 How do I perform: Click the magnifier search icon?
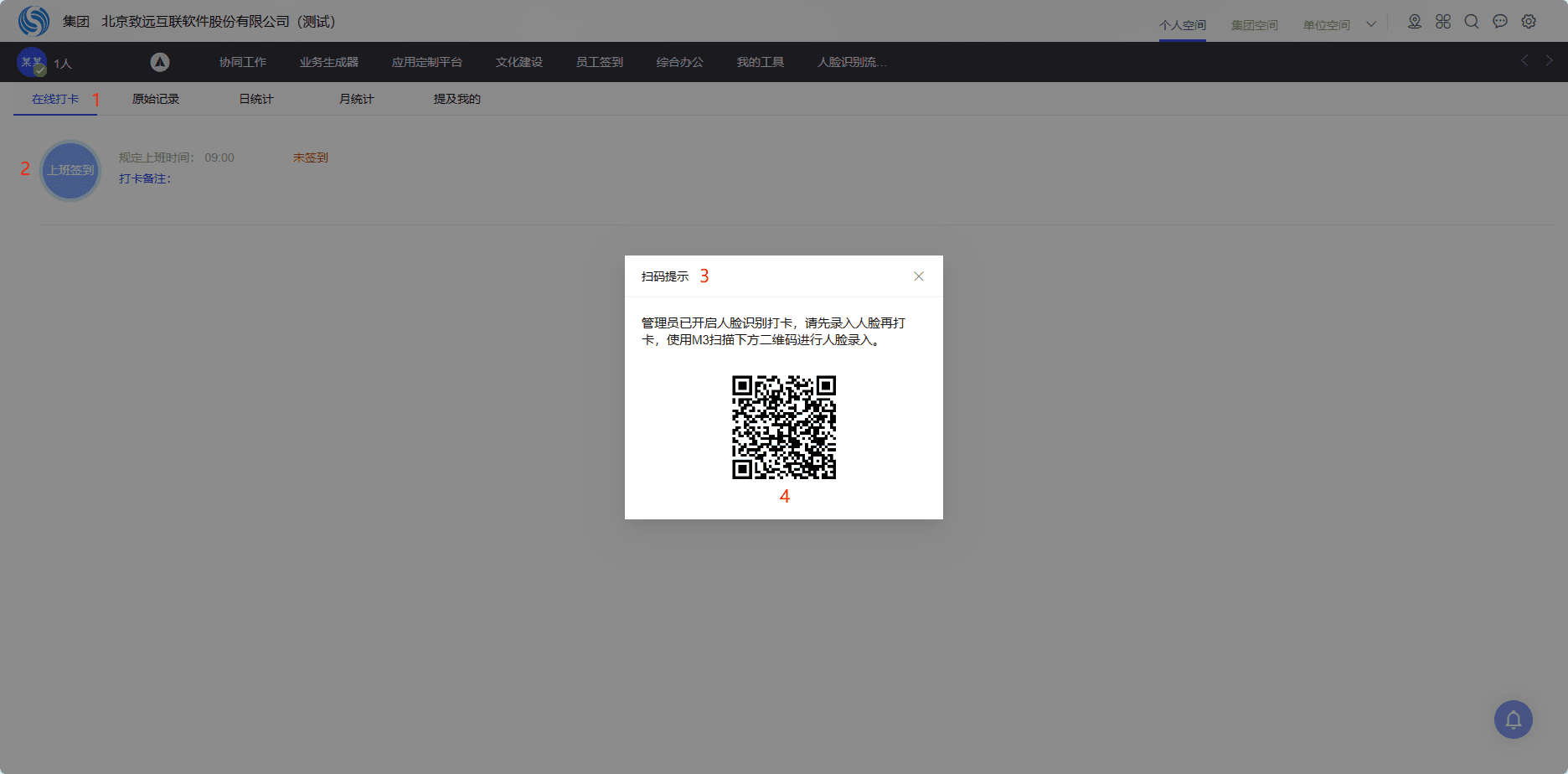coord(1472,22)
